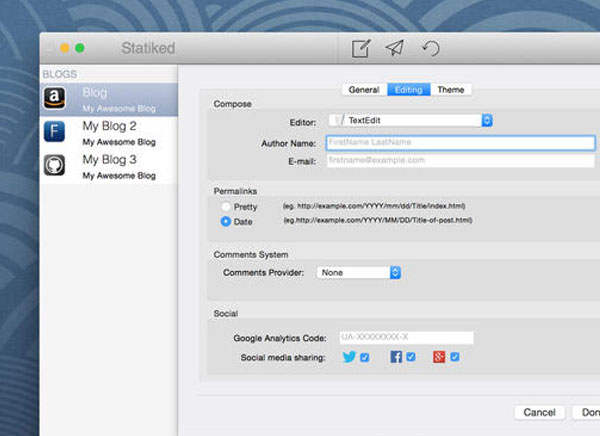Viewport: 600px width, 436px height.
Task: Click the Author Name input field
Action: point(461,142)
